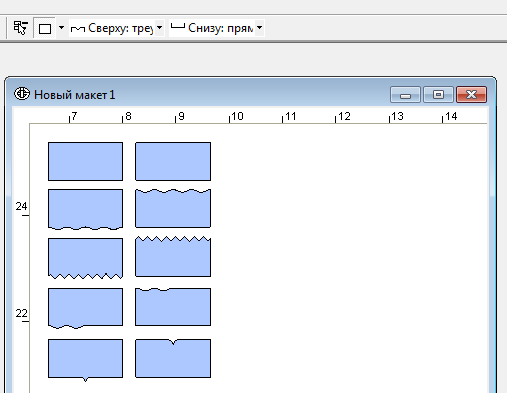Open the arrow next to rectangle tool

[x=61, y=28]
